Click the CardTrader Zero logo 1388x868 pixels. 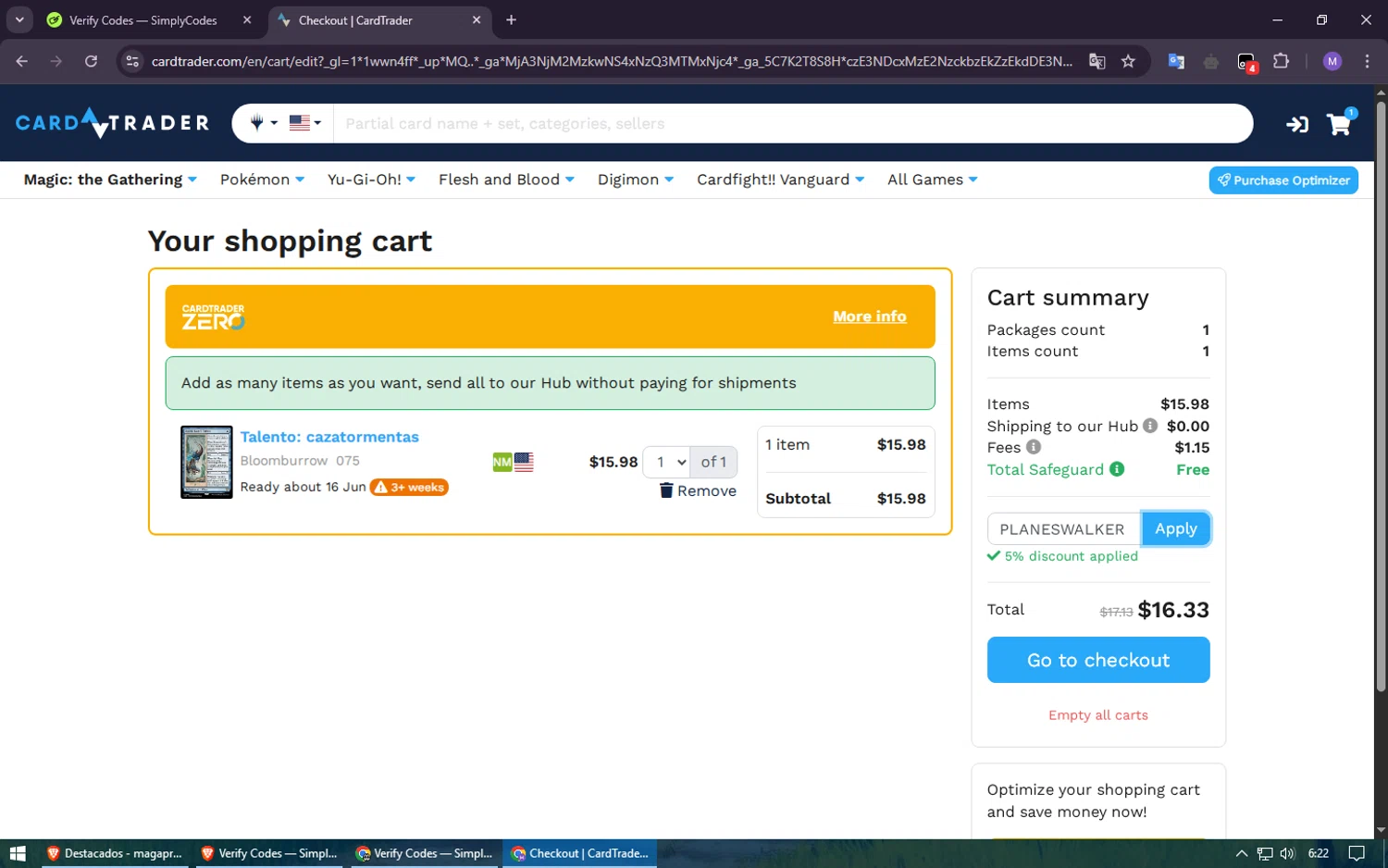coord(214,316)
